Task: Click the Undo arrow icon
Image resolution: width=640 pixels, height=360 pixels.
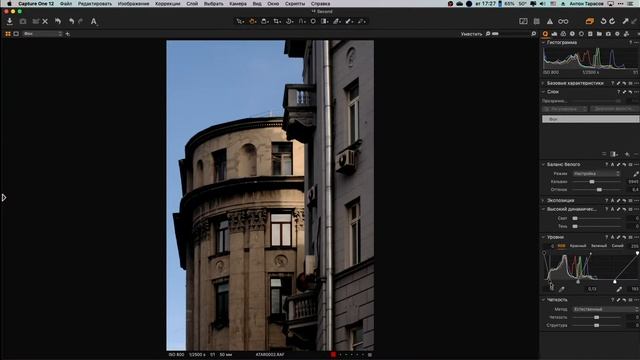Action: click(x=71, y=21)
